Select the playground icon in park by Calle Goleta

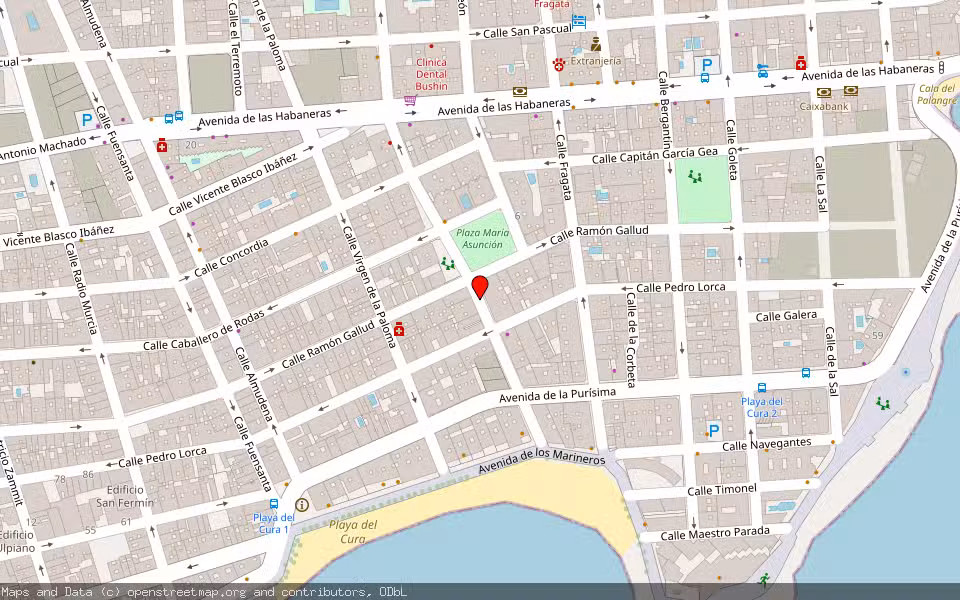click(694, 176)
